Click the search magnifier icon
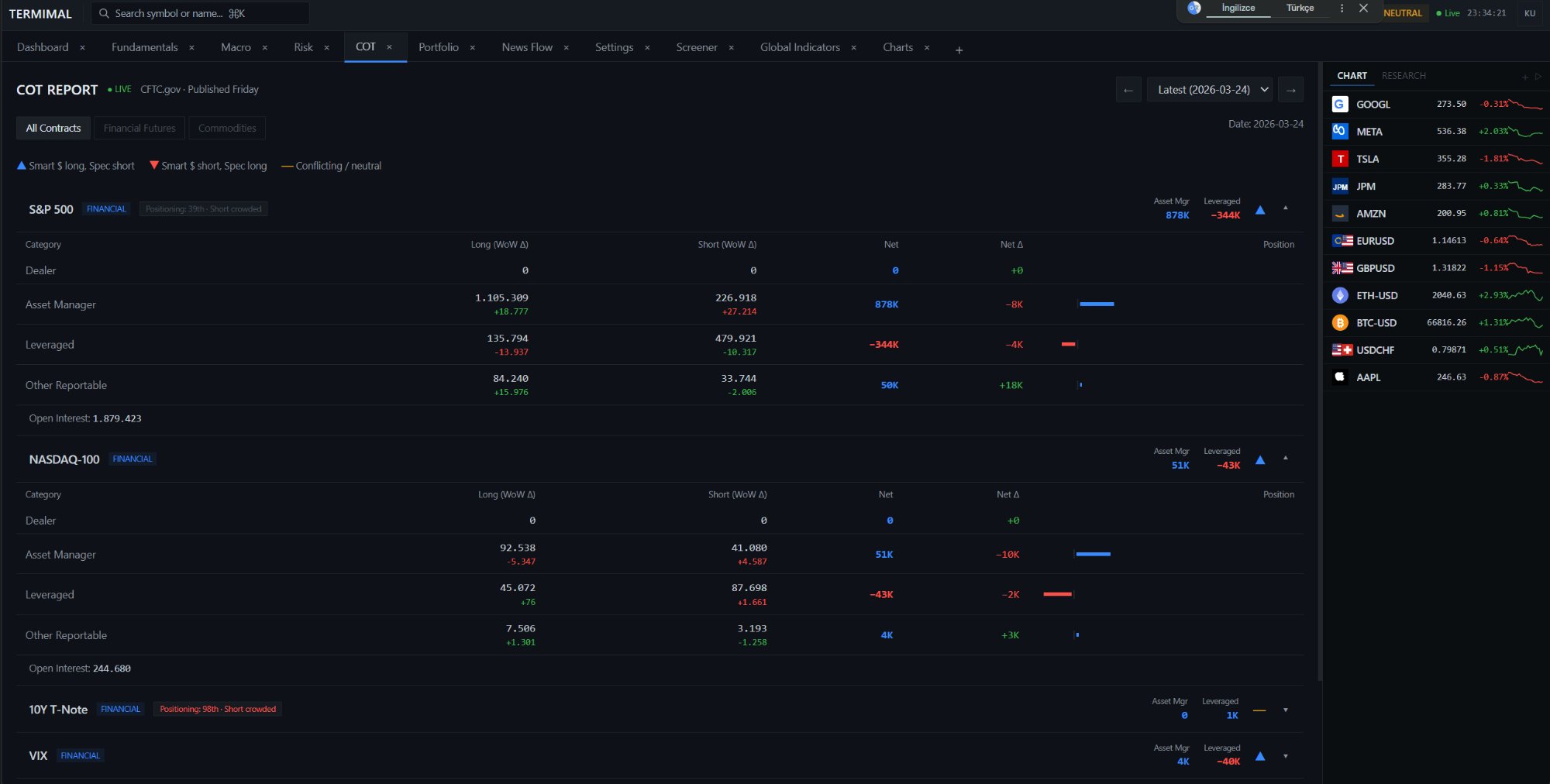 coord(104,13)
